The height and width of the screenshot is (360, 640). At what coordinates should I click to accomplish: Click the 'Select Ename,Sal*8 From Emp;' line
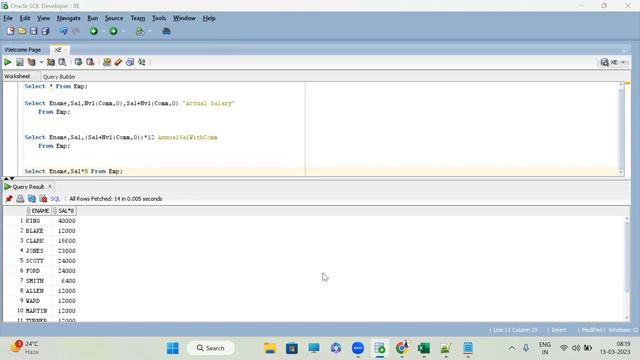(73, 171)
